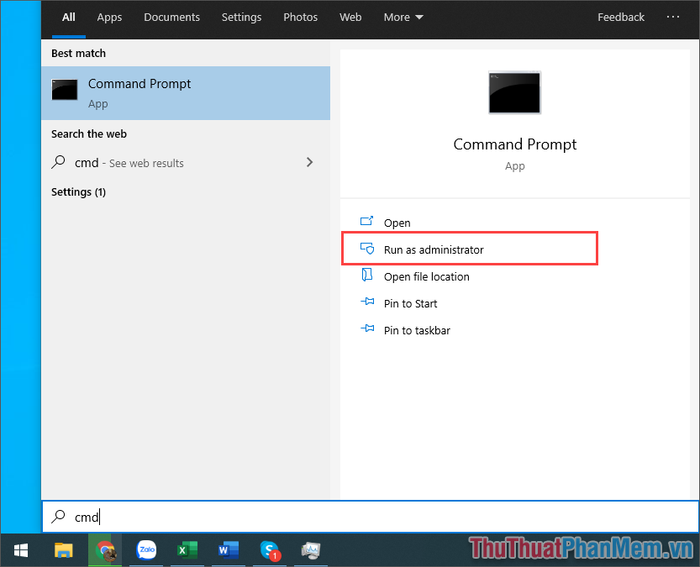The height and width of the screenshot is (567, 700).
Task: Click the Command Prompt icon in Best match
Action: [x=64, y=90]
